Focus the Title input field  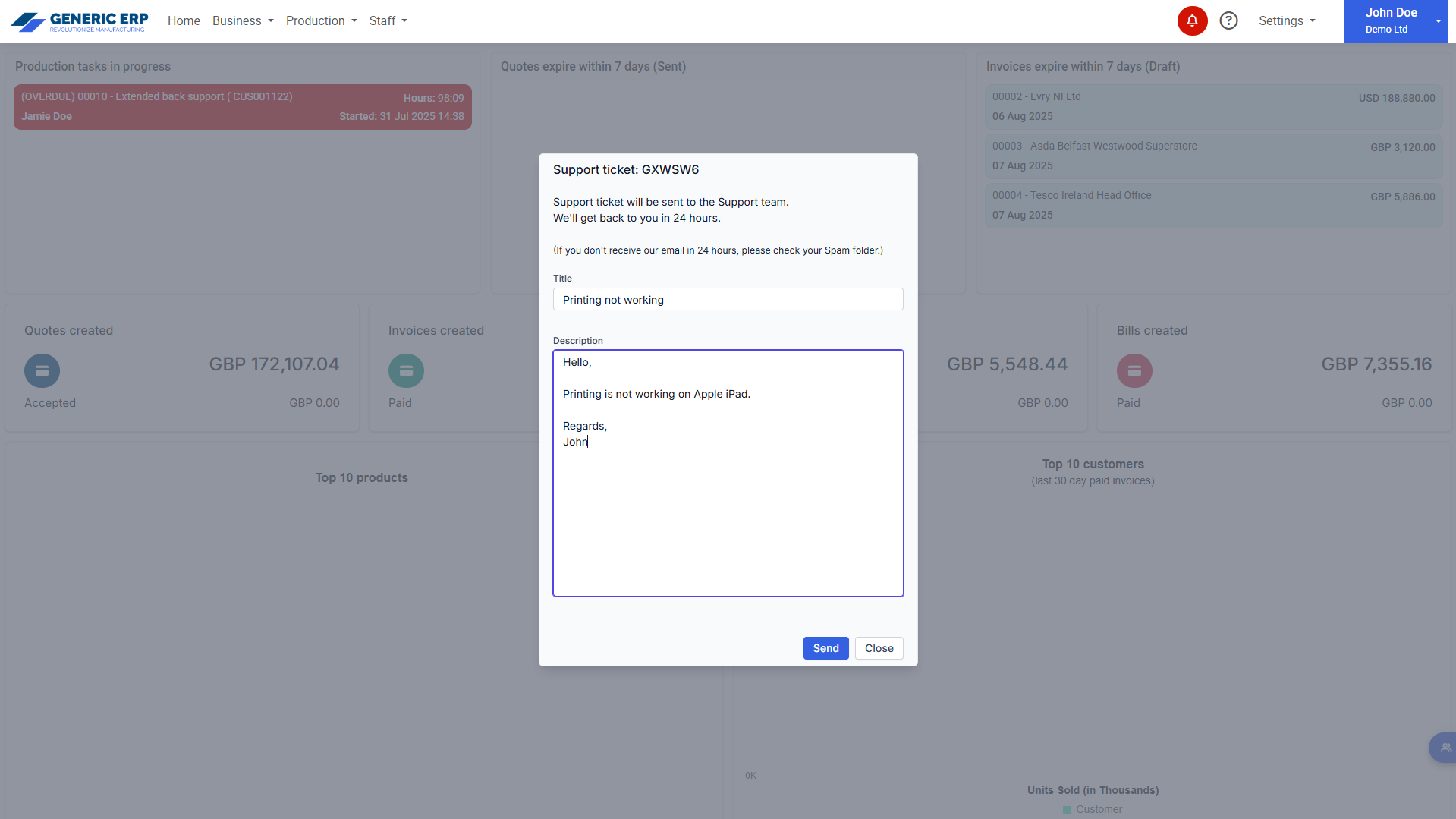click(x=728, y=300)
